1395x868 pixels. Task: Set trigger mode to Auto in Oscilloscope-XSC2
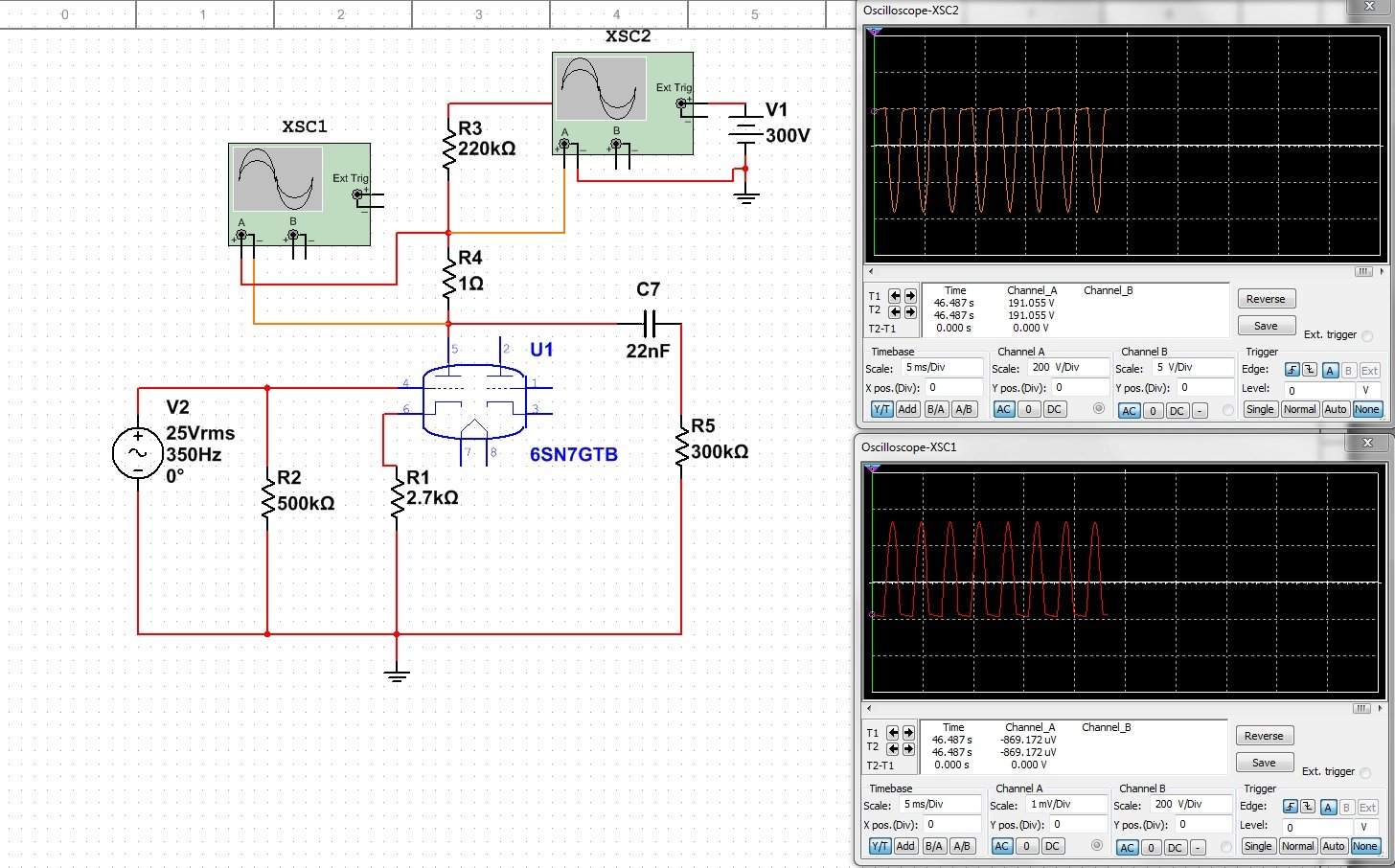point(1335,409)
